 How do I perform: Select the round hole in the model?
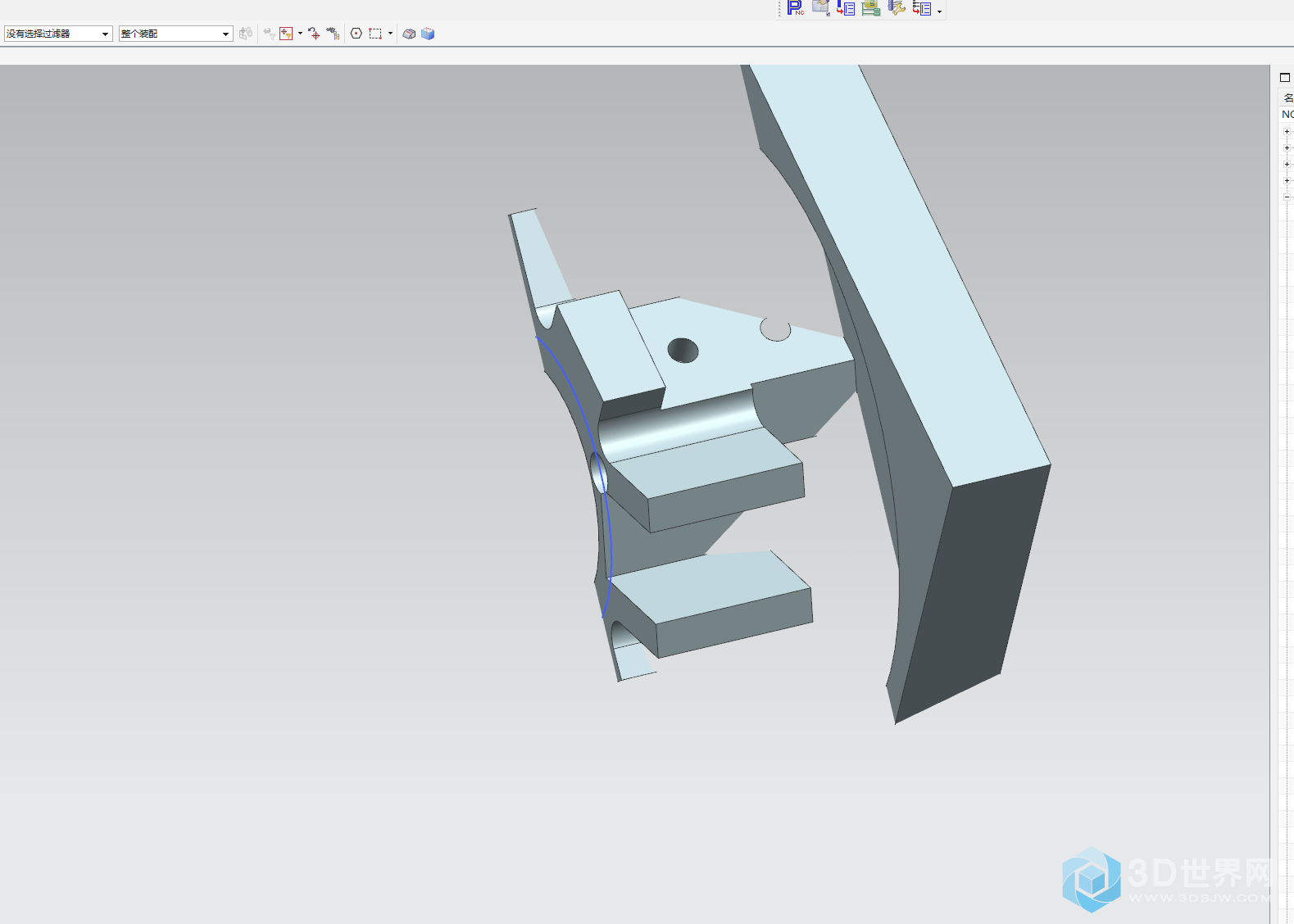click(x=683, y=351)
